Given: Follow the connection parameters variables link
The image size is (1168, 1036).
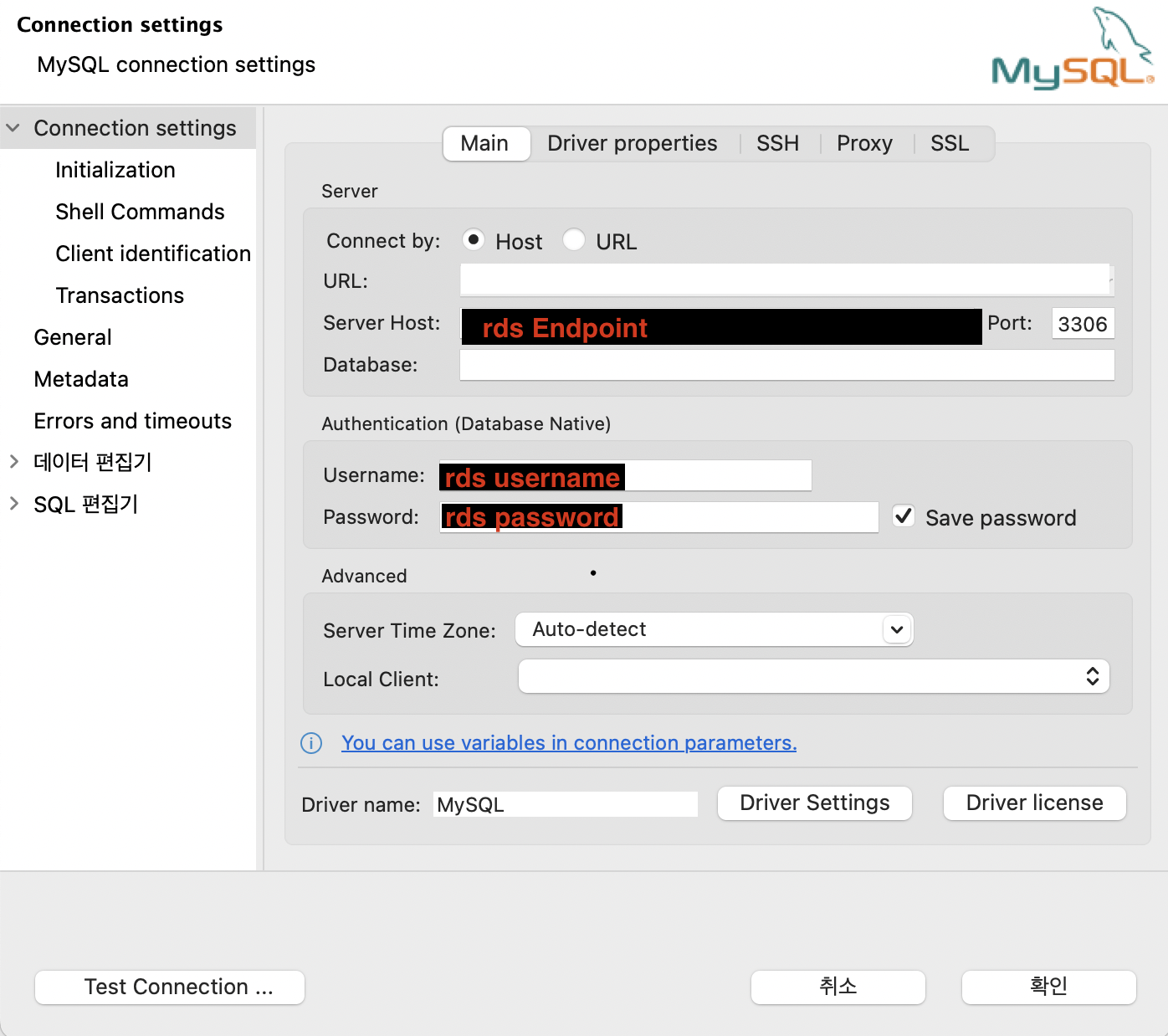Looking at the screenshot, I should tap(569, 743).
